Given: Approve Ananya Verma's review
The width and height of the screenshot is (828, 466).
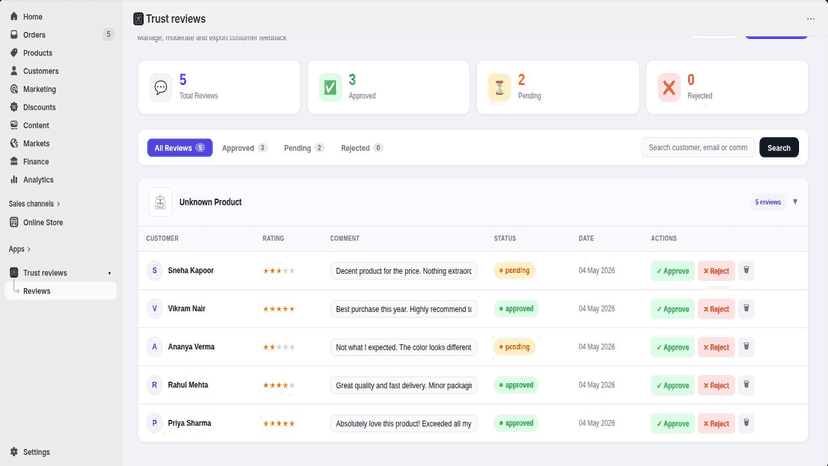Looking at the screenshot, I should coord(672,347).
